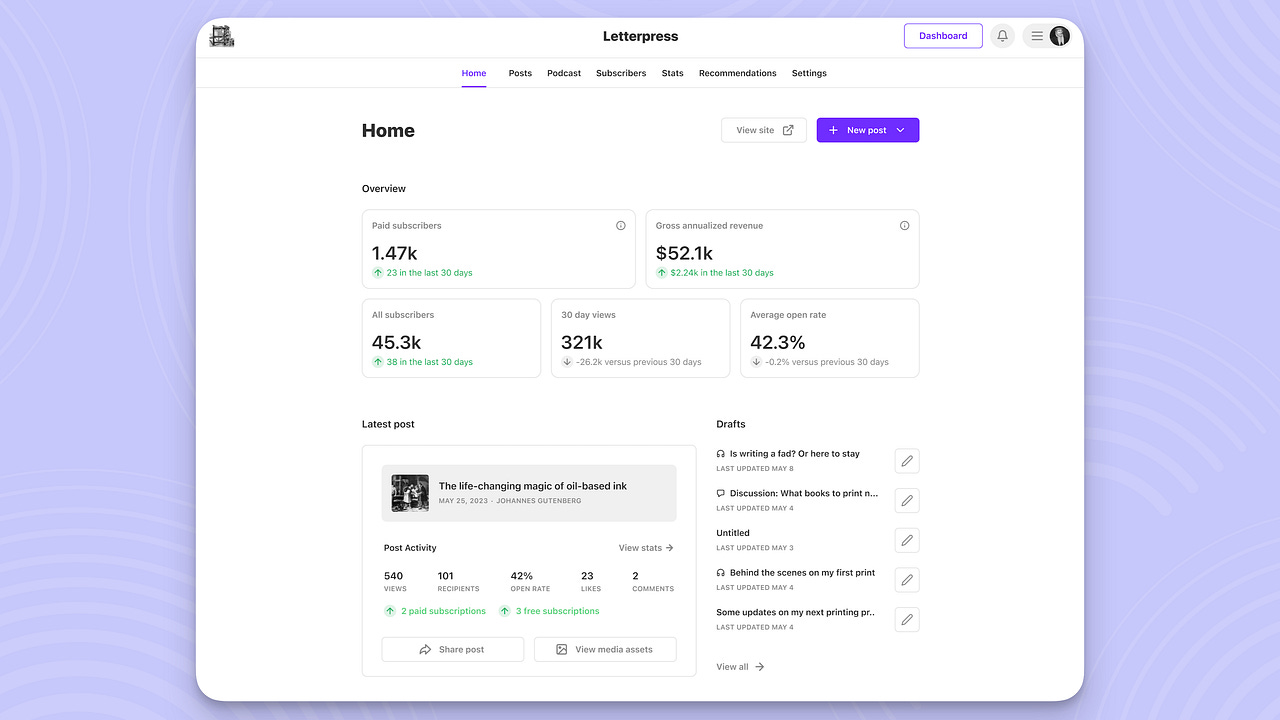Click the arrow icon beside 2 paid subscriptions
The width and height of the screenshot is (1280, 720).
(x=390, y=611)
